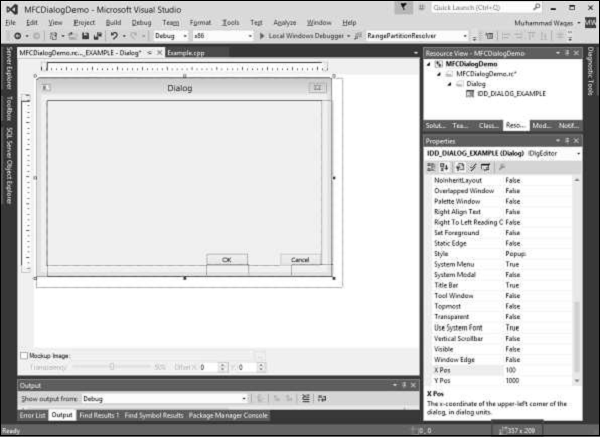Click the Clear All output icon
This screenshot has width=600, height=437.
pyautogui.click(x=306, y=398)
